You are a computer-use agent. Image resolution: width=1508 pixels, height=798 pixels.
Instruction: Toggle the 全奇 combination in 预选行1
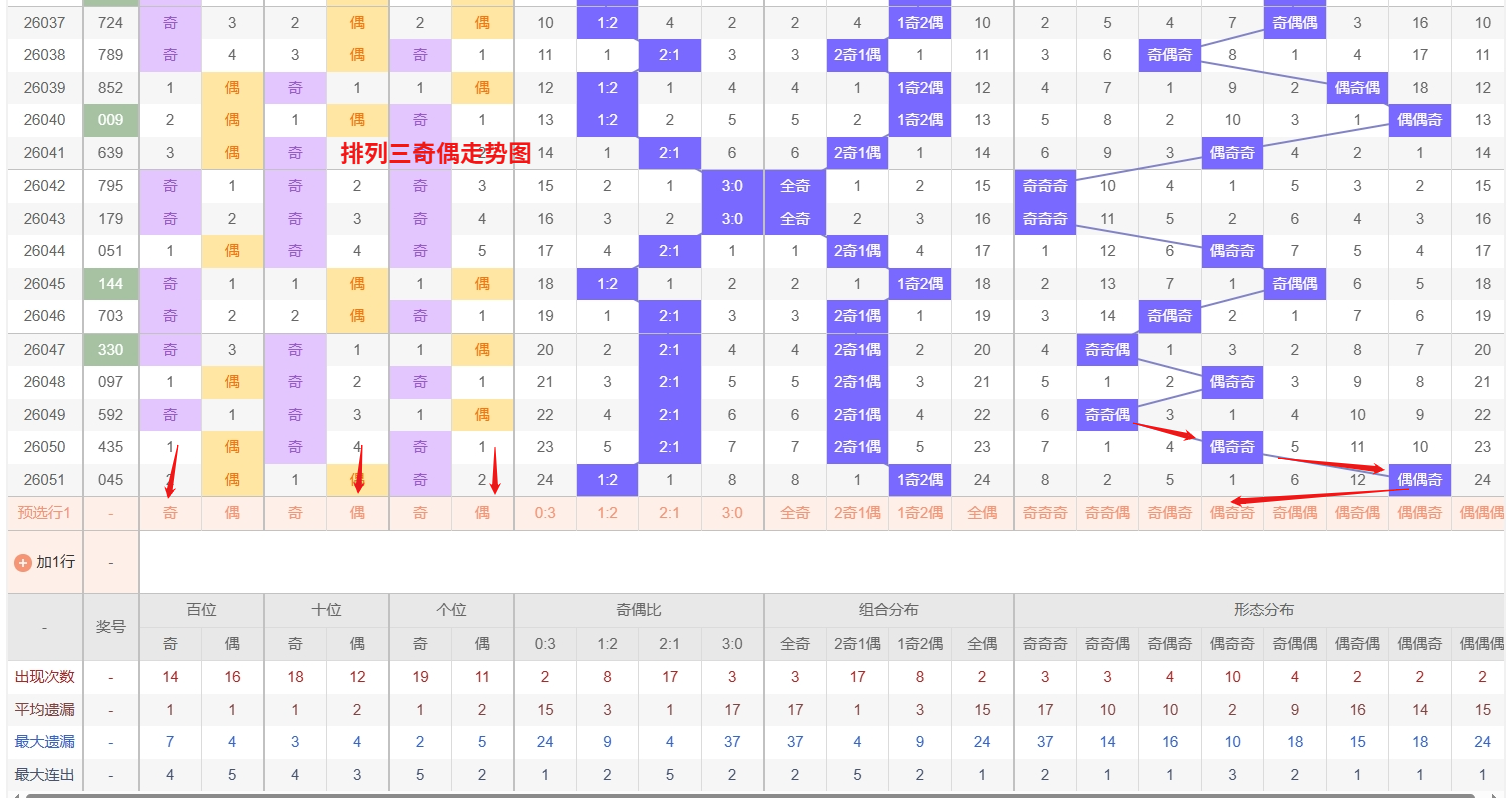coord(795,512)
